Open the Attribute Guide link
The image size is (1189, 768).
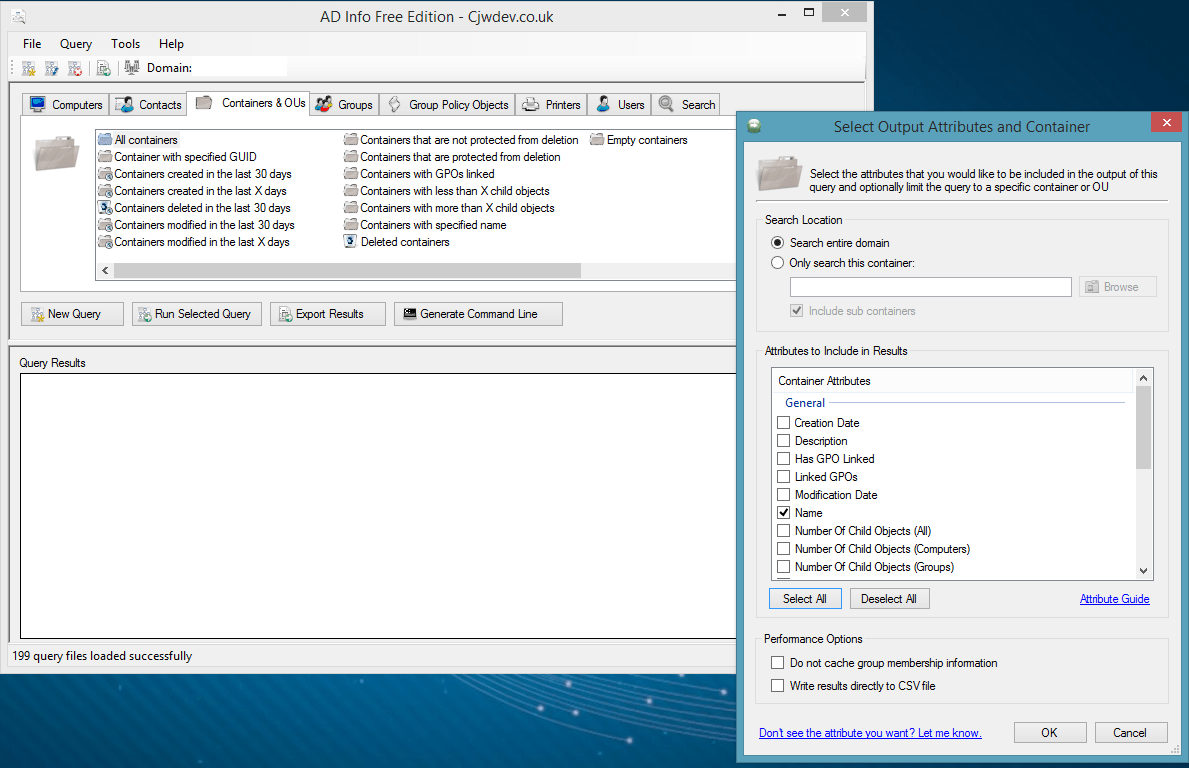[1114, 598]
